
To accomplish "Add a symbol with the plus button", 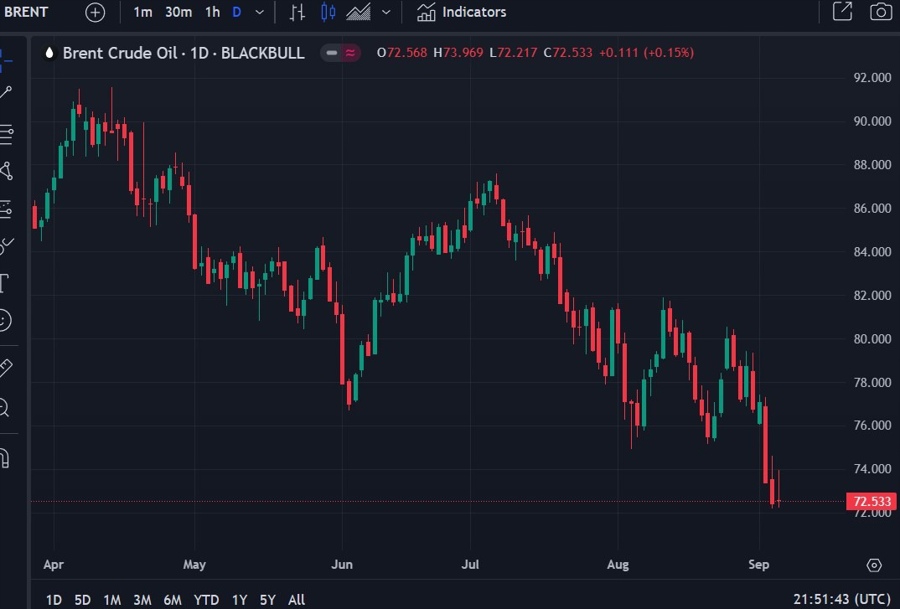I will [93, 12].
